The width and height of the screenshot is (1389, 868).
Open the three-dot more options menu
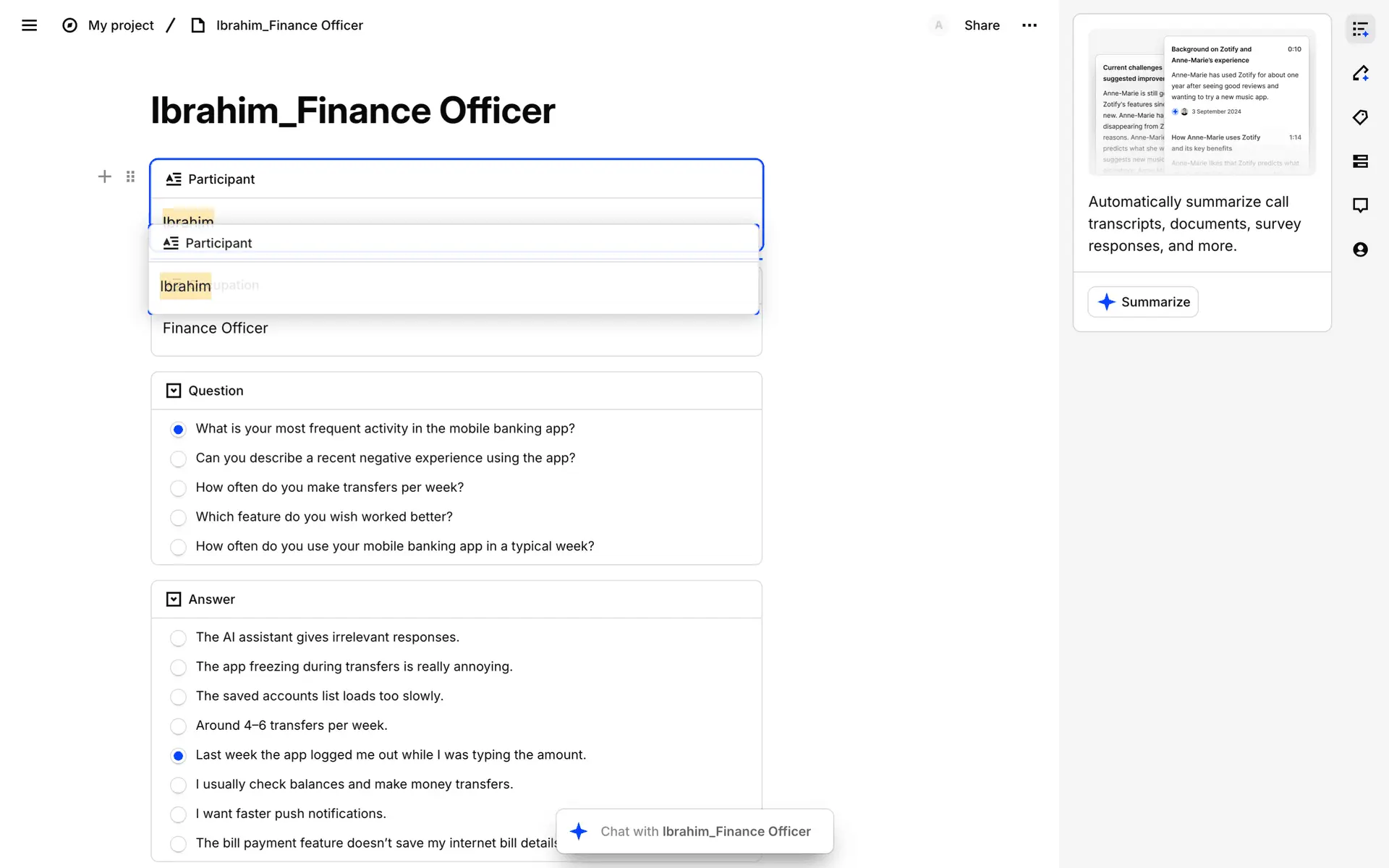click(1029, 25)
